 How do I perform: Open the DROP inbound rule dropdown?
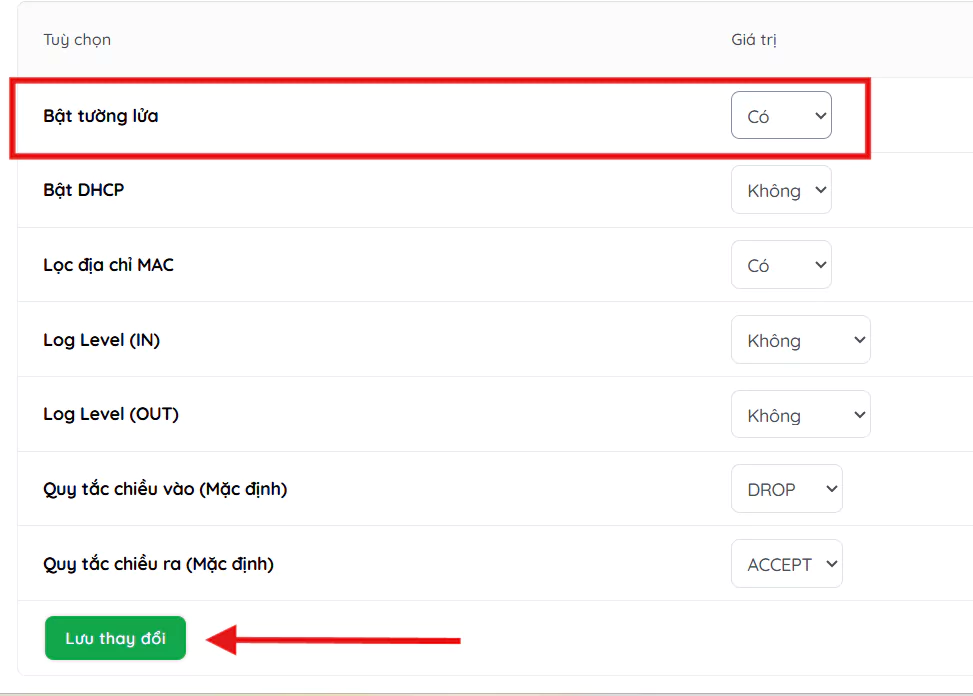click(x=786, y=490)
